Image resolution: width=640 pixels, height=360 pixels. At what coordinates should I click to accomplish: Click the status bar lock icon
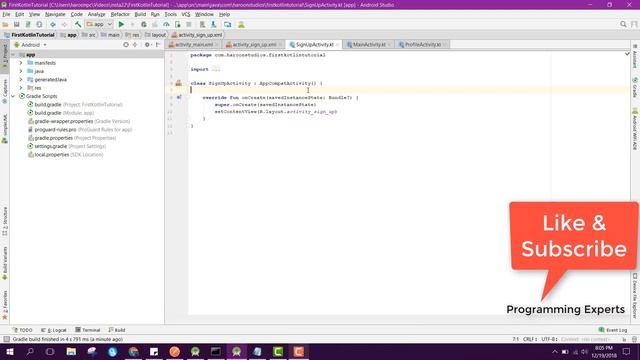(624, 339)
